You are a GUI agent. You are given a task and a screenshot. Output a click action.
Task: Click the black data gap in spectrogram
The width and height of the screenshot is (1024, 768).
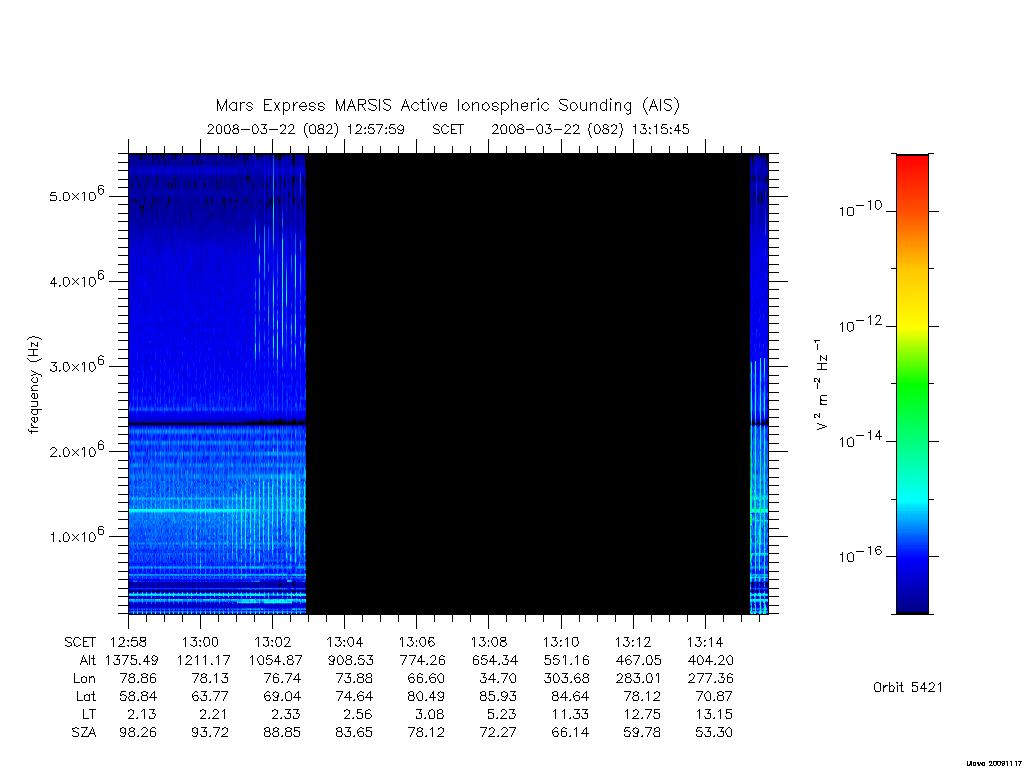click(x=528, y=384)
